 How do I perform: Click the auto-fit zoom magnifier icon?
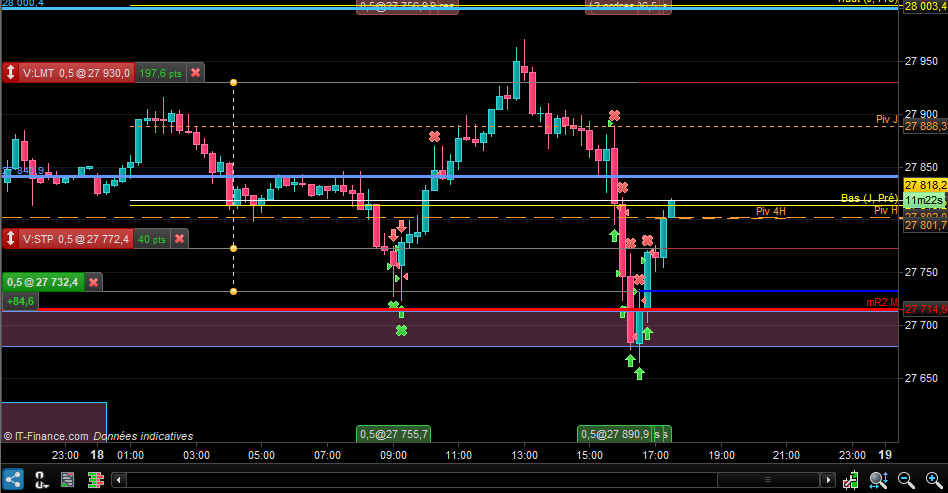click(x=878, y=480)
